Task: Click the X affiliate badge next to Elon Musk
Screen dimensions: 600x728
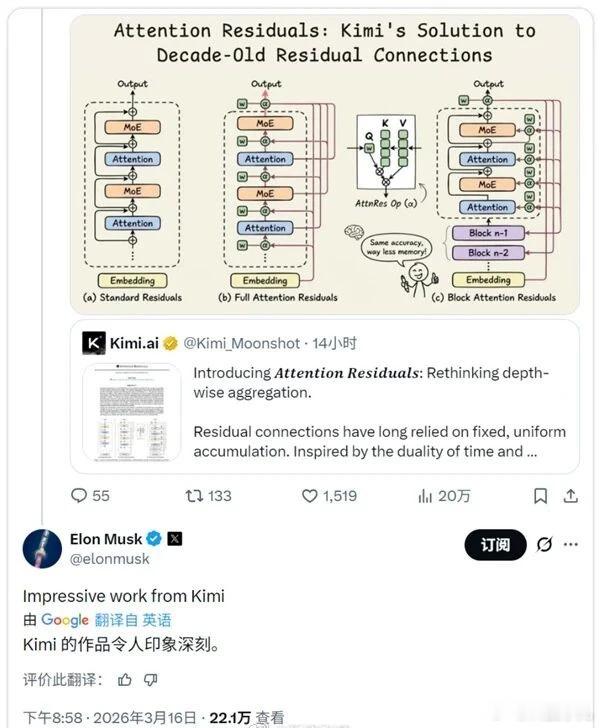Action: click(x=175, y=539)
